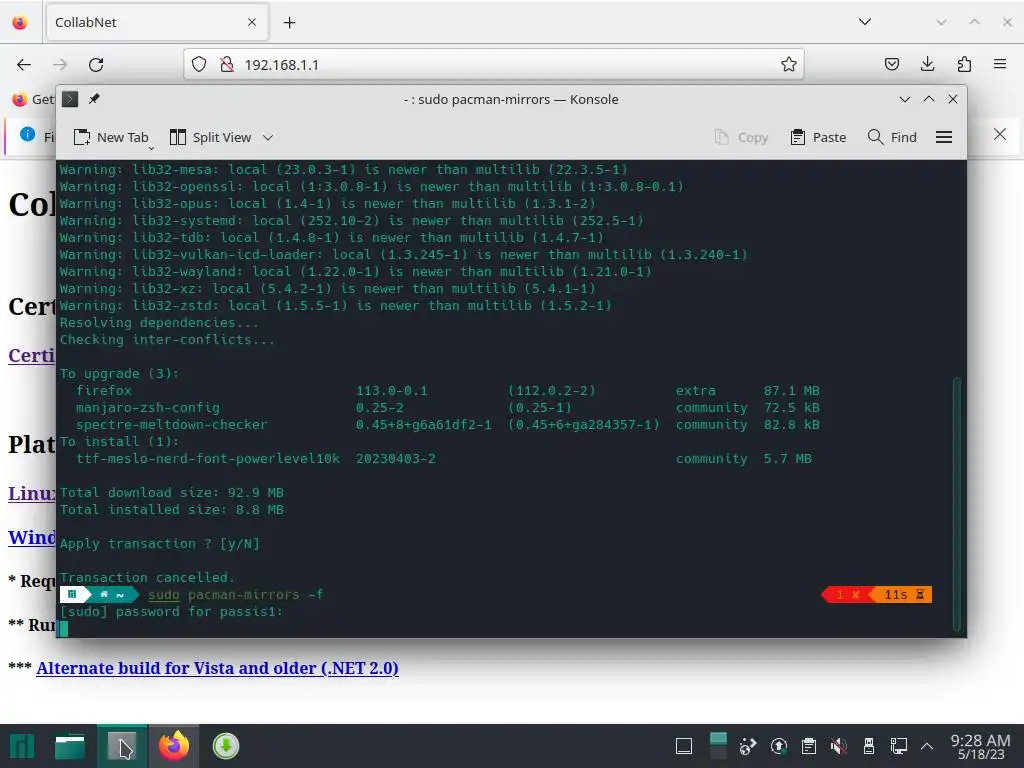Open the file manager from the taskbar
The width and height of the screenshot is (1024, 768).
70,746
